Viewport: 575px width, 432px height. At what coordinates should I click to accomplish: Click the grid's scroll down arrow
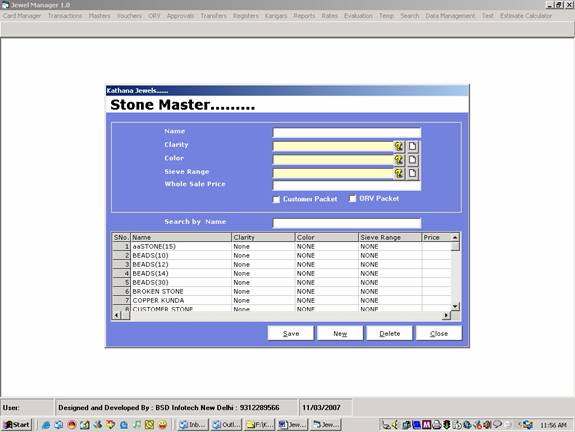coord(455,306)
